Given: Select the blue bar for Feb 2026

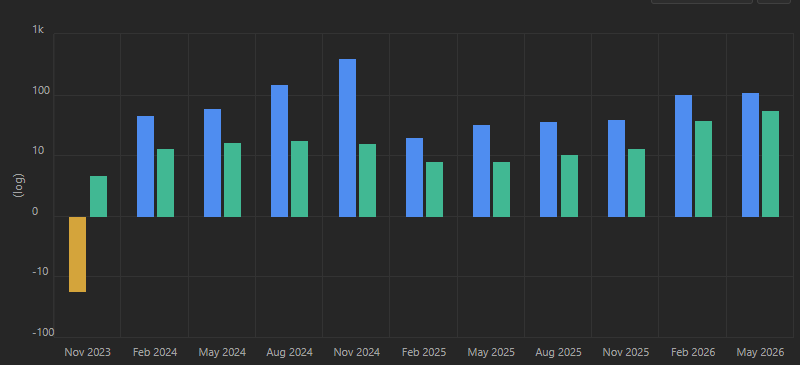Looking at the screenshot, I should coord(683,156).
